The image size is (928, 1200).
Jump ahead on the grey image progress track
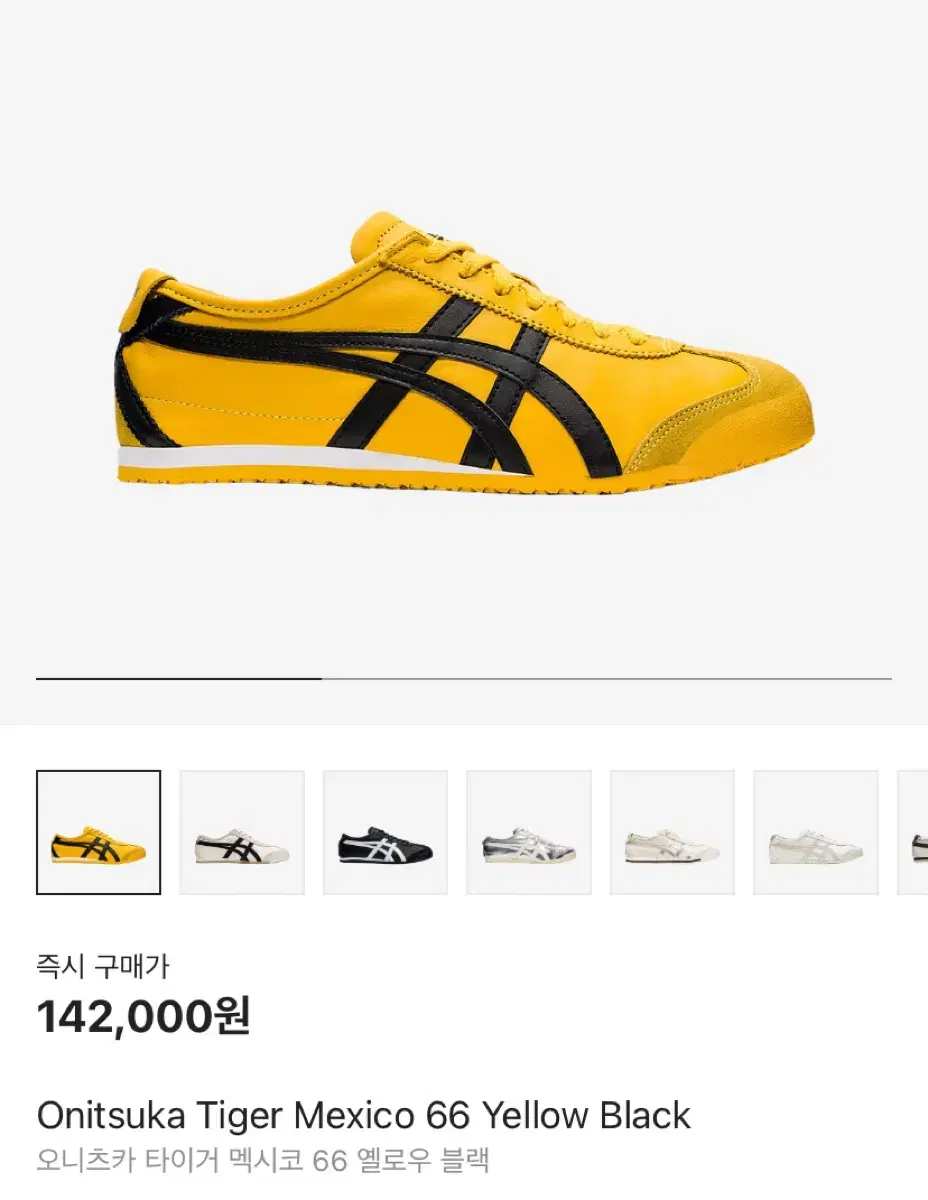(x=606, y=678)
